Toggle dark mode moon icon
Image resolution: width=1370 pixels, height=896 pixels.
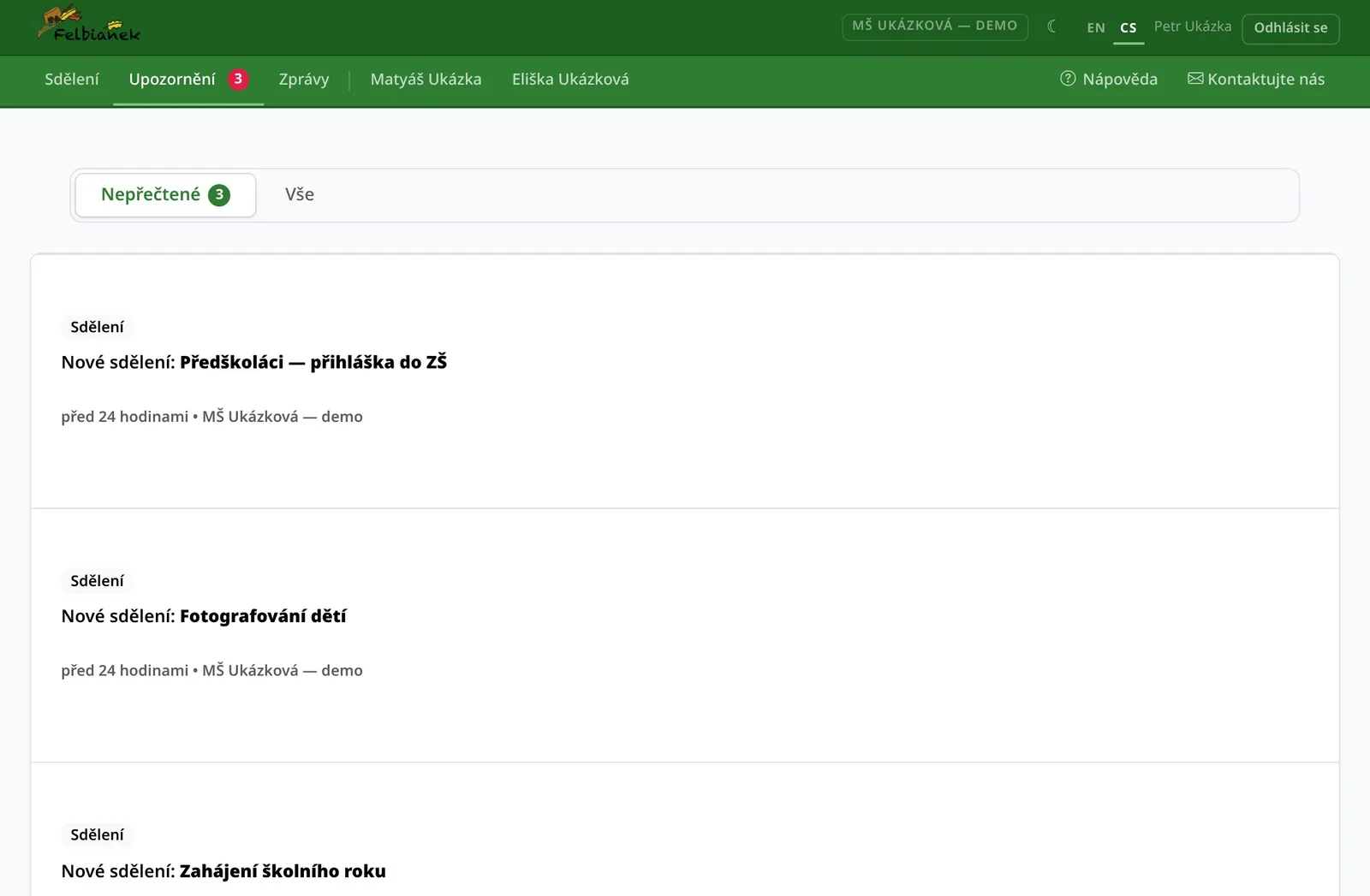coord(1051,27)
